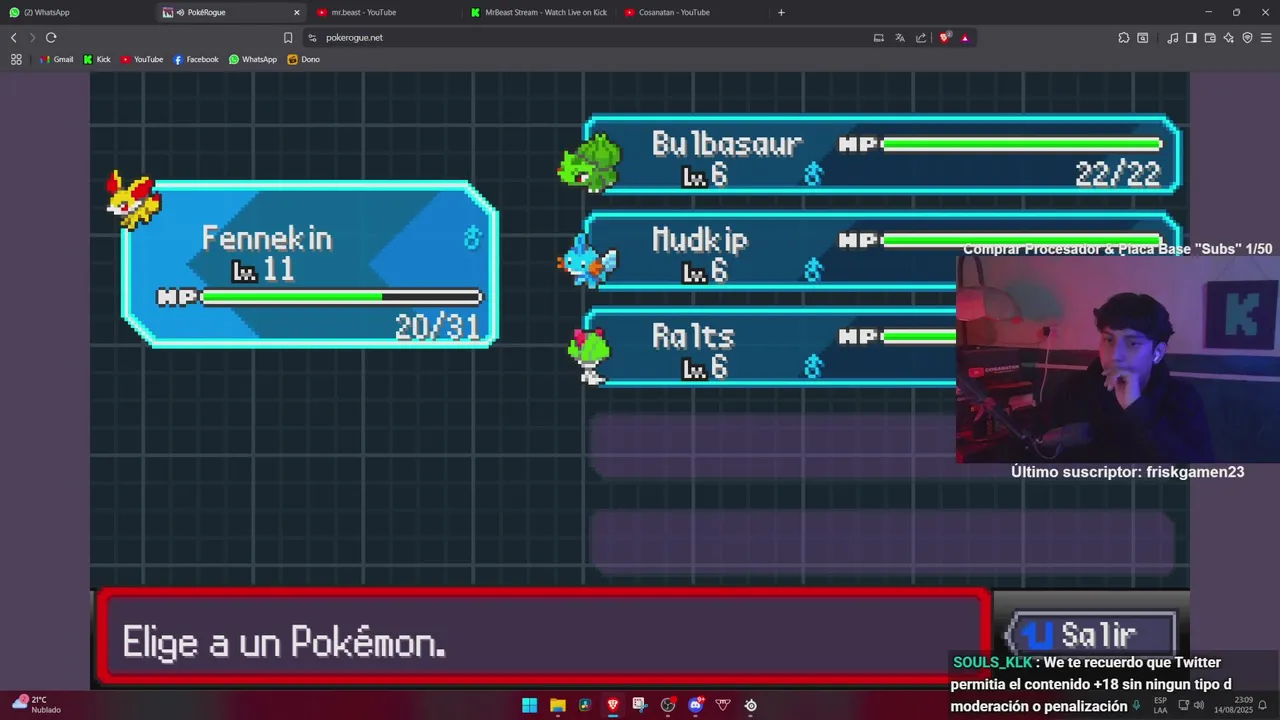
Task: Click the Ralts sprite icon
Action: [x=589, y=355]
